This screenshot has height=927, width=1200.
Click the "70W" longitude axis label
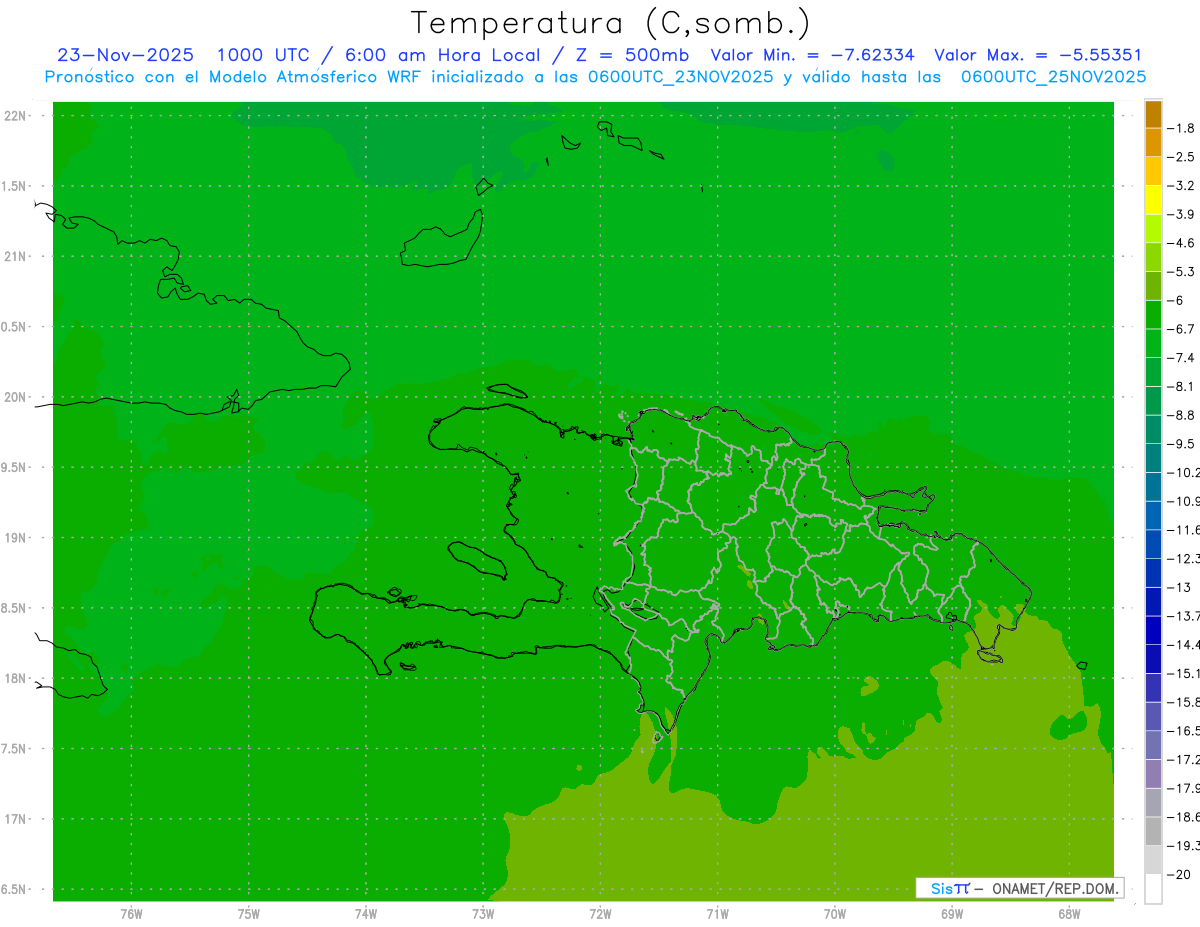(834, 914)
